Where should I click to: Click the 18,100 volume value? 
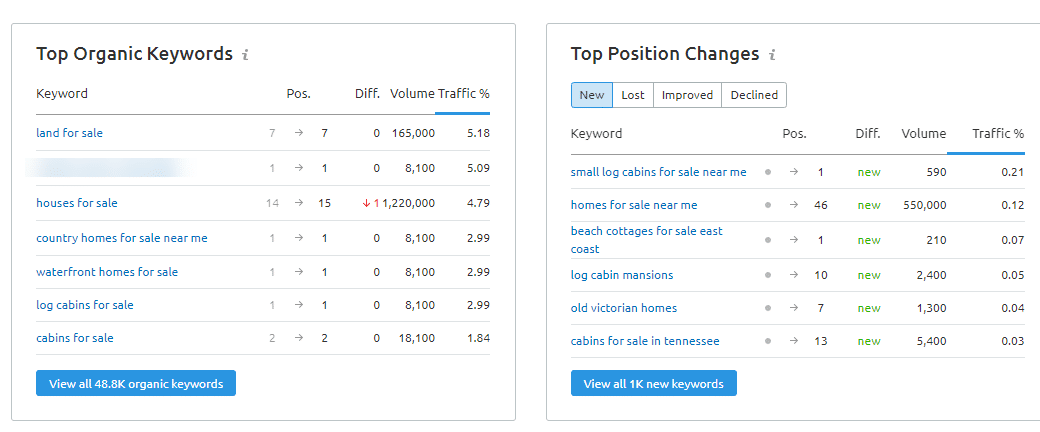tap(417, 338)
